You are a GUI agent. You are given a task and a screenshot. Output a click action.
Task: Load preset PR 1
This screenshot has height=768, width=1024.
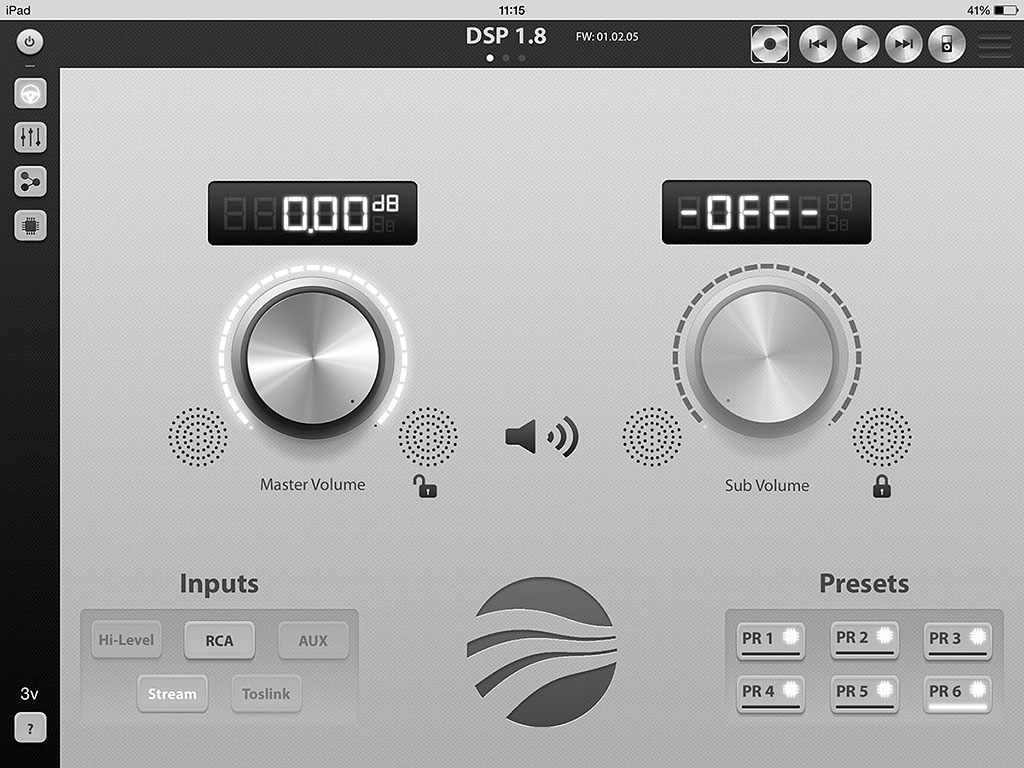771,640
